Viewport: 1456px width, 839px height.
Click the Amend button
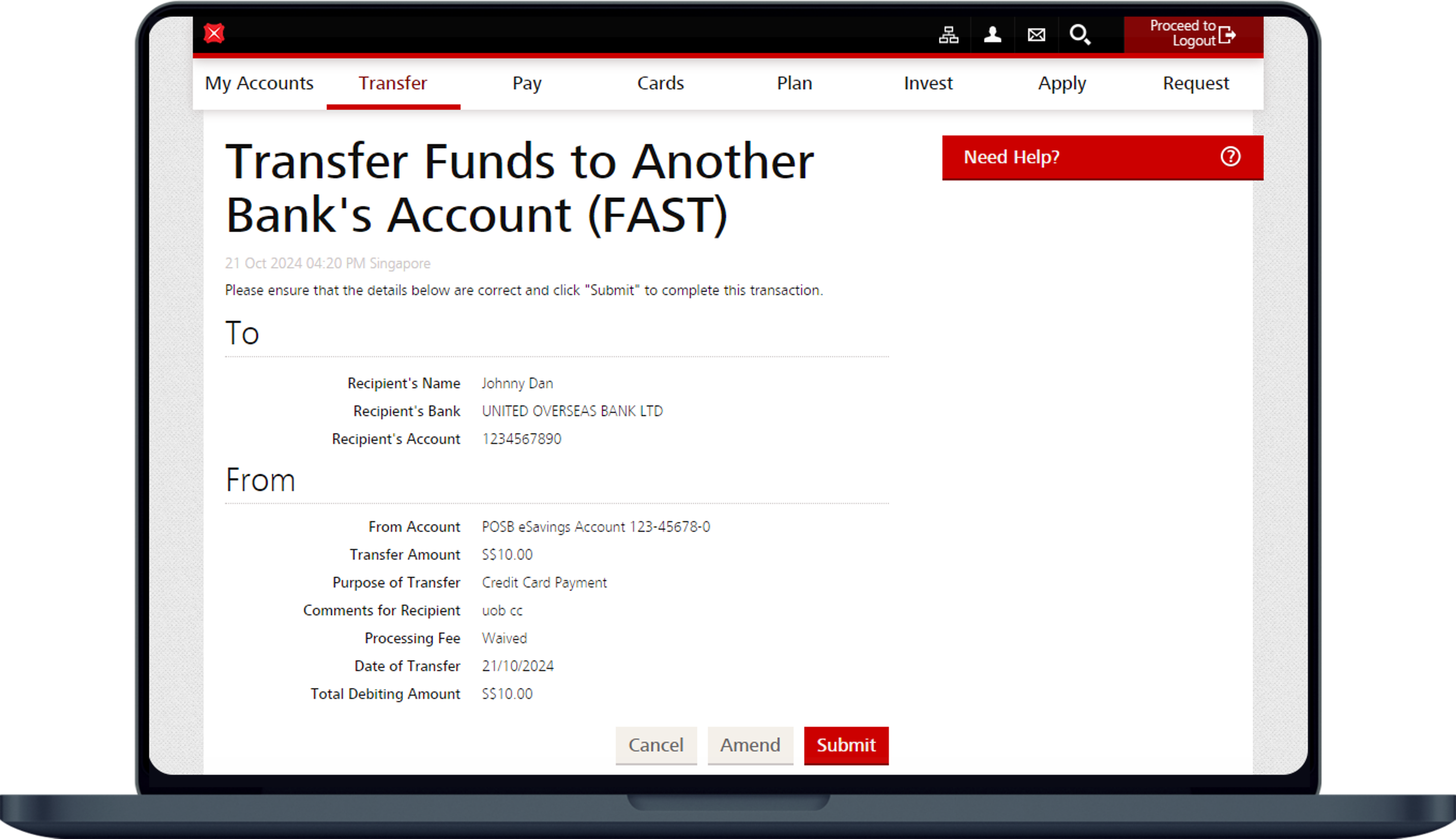[750, 745]
